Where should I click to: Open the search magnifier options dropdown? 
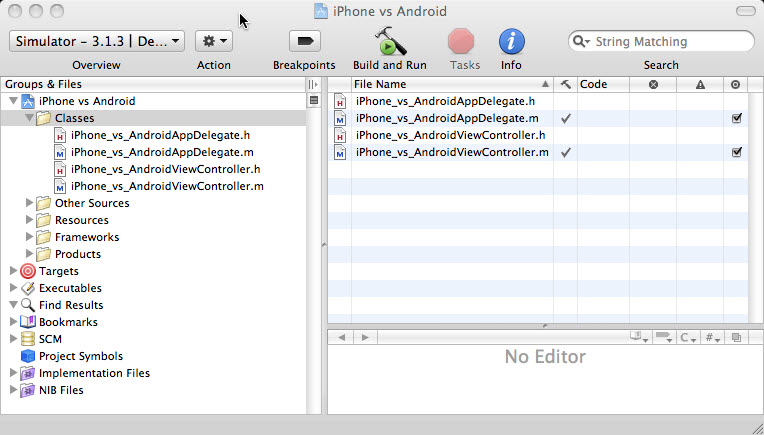pos(581,41)
